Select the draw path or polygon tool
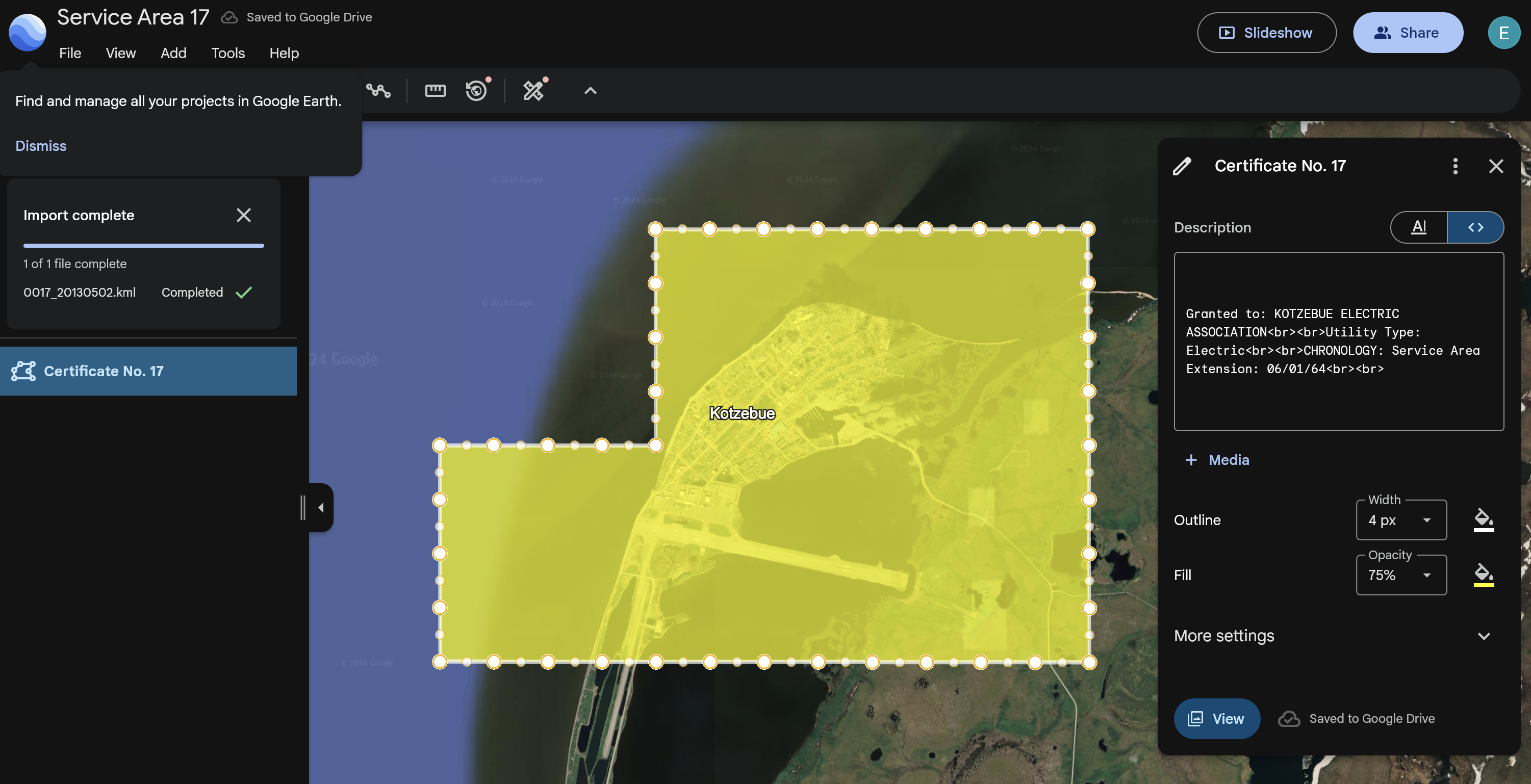Image resolution: width=1531 pixels, height=784 pixels. coord(378,91)
